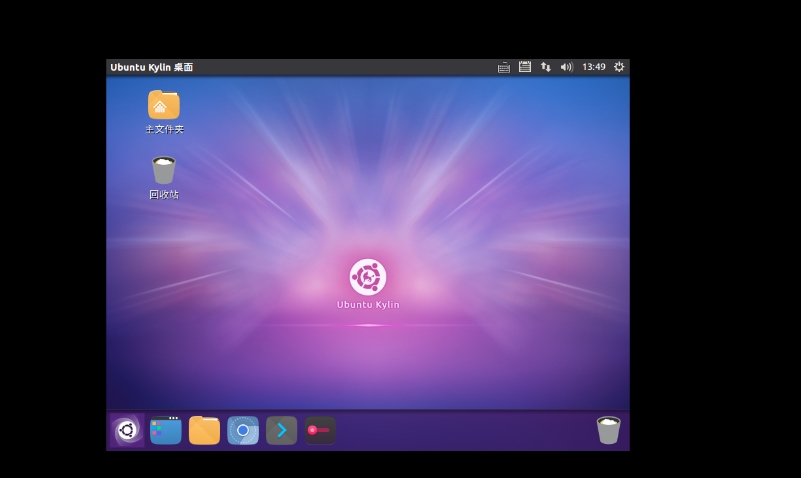Viewport: 801px width, 478px height.
Task: Select the 主文件夹 home folder desktop icon
Action: [164, 105]
